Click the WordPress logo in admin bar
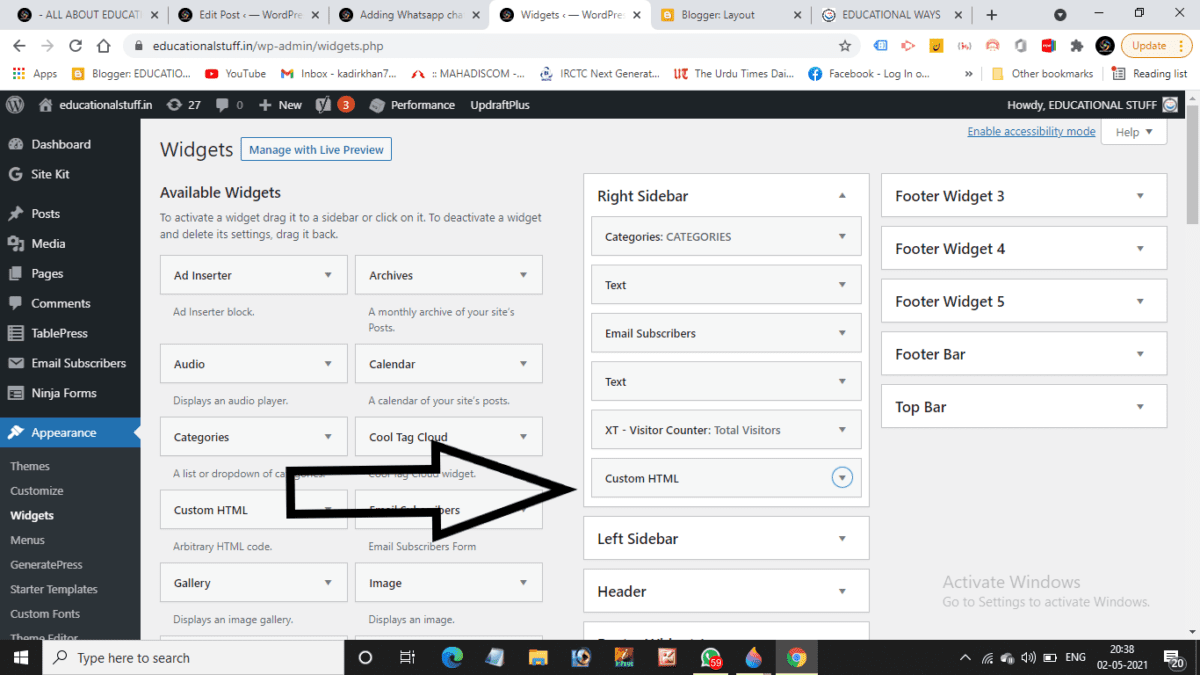Screen dimensions: 1200x675 pos(15,105)
